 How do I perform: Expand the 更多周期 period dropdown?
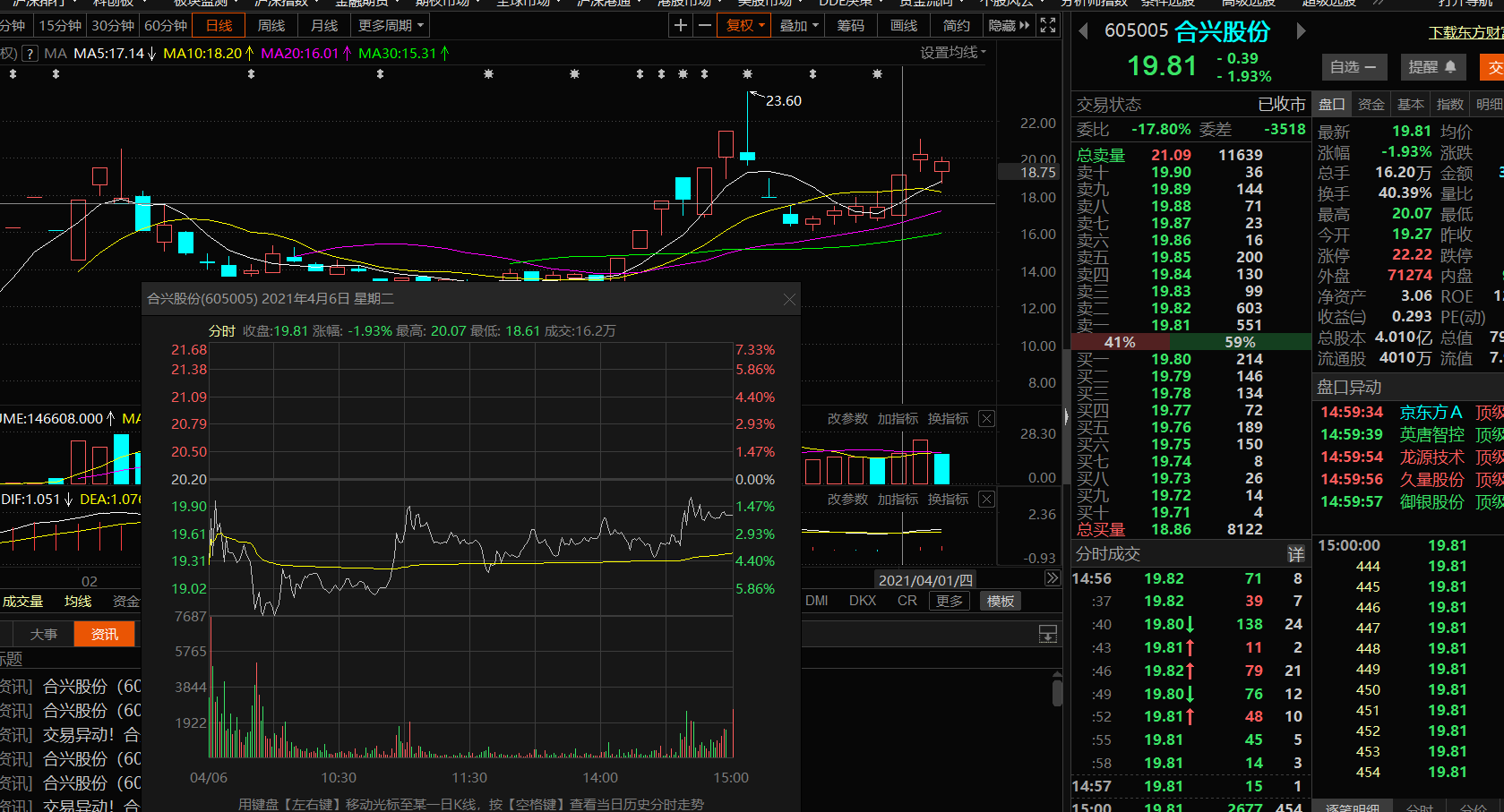click(x=391, y=25)
